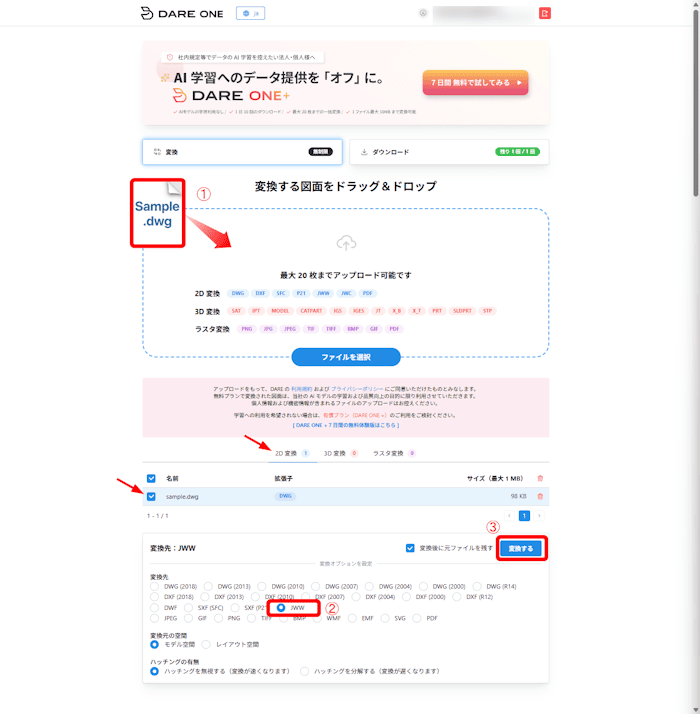Screen dimensions: 700x714
Task: Select ハッチングを無視する radio option
Action: pyautogui.click(x=155, y=671)
